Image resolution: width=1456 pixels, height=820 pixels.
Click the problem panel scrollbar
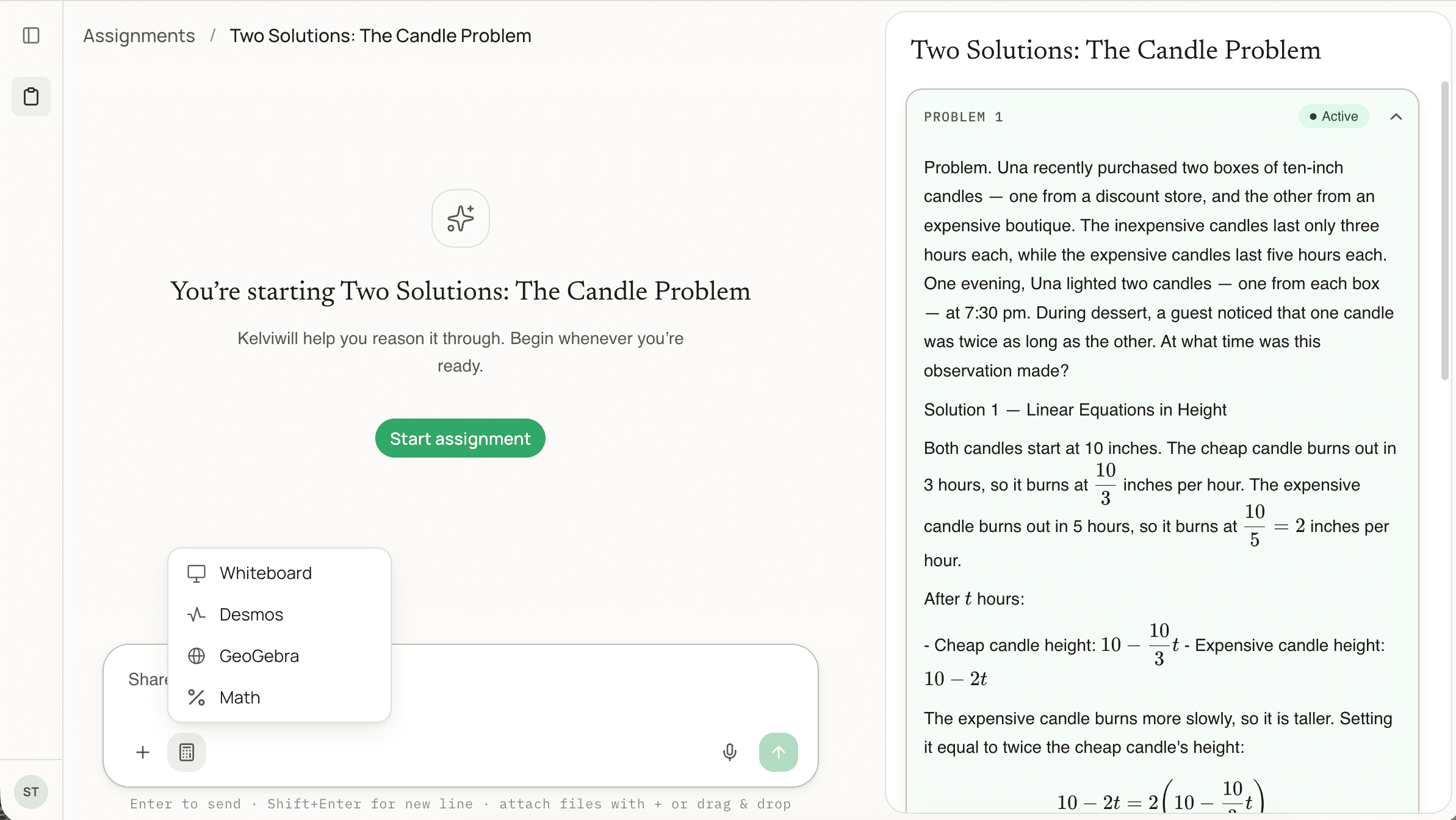[x=1444, y=231]
